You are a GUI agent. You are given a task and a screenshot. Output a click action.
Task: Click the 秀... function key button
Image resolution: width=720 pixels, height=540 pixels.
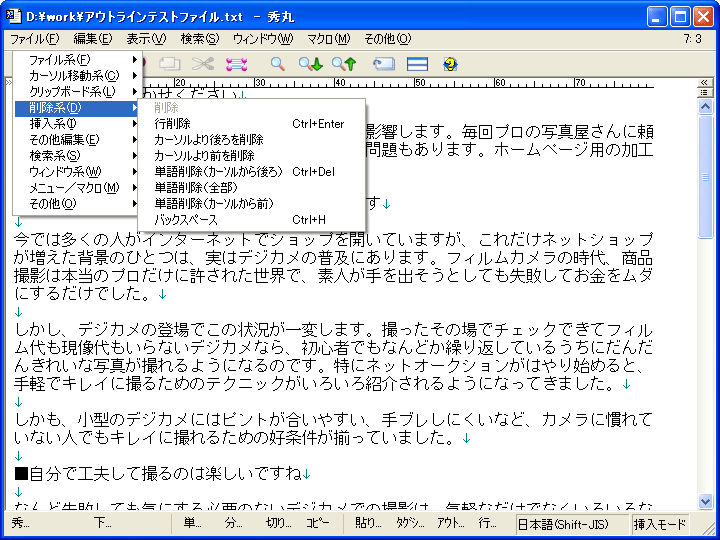tap(21, 523)
